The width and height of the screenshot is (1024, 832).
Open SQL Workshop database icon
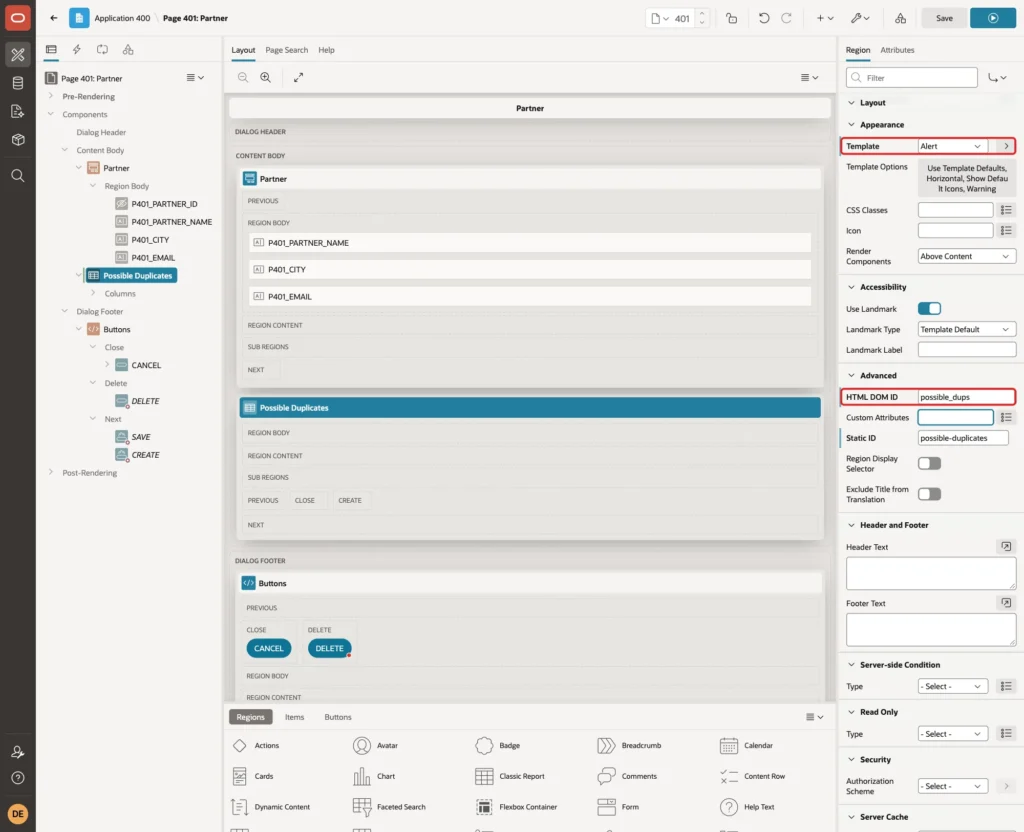click(x=18, y=83)
